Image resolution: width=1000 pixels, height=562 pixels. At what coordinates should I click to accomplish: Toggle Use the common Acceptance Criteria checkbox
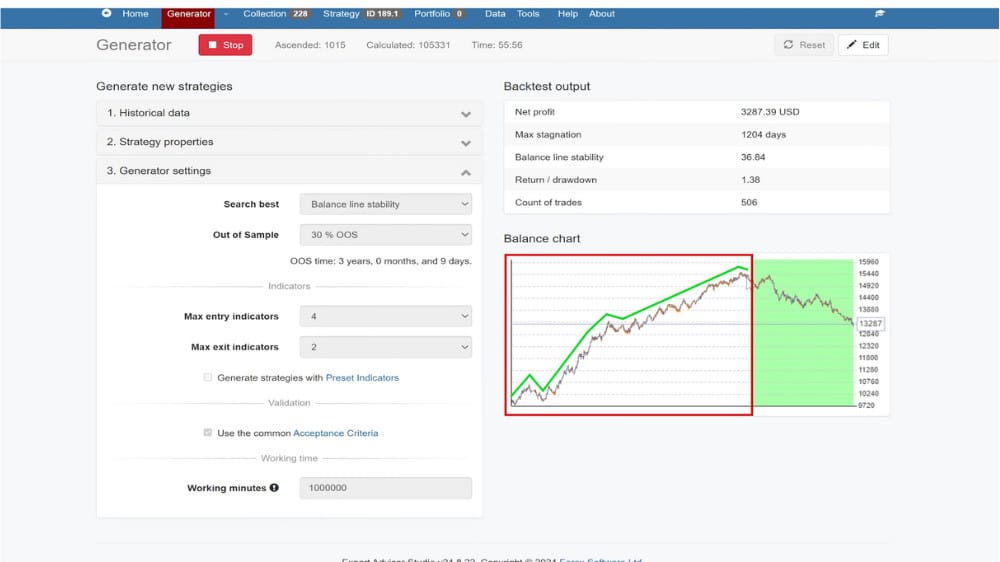coord(208,433)
